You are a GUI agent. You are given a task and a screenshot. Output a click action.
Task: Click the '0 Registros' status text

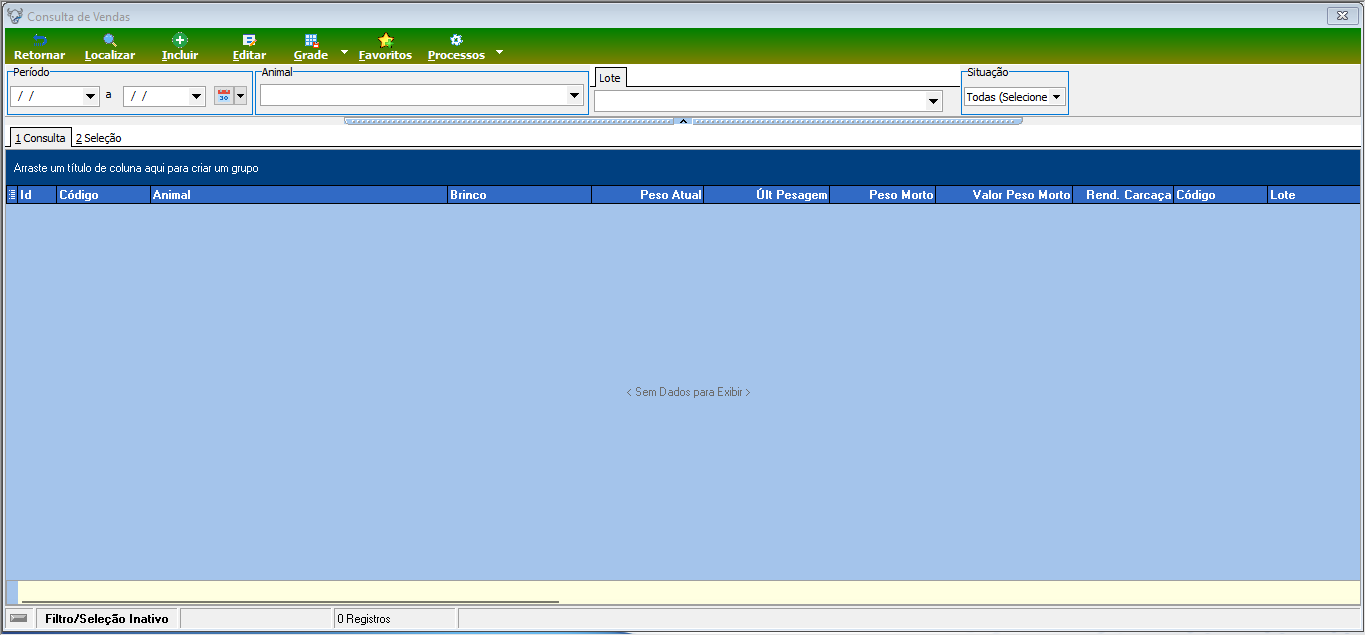[364, 619]
